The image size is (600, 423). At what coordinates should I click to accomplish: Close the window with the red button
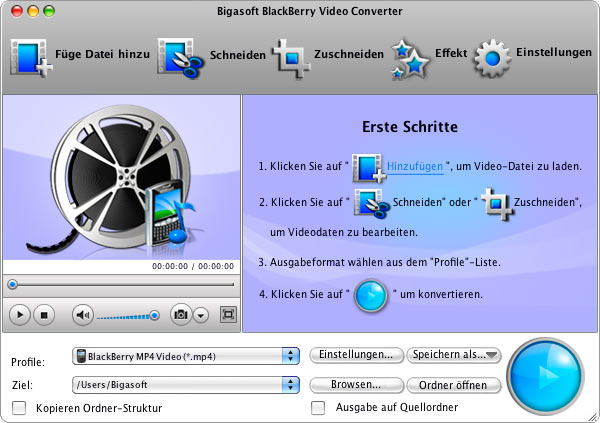pos(17,11)
